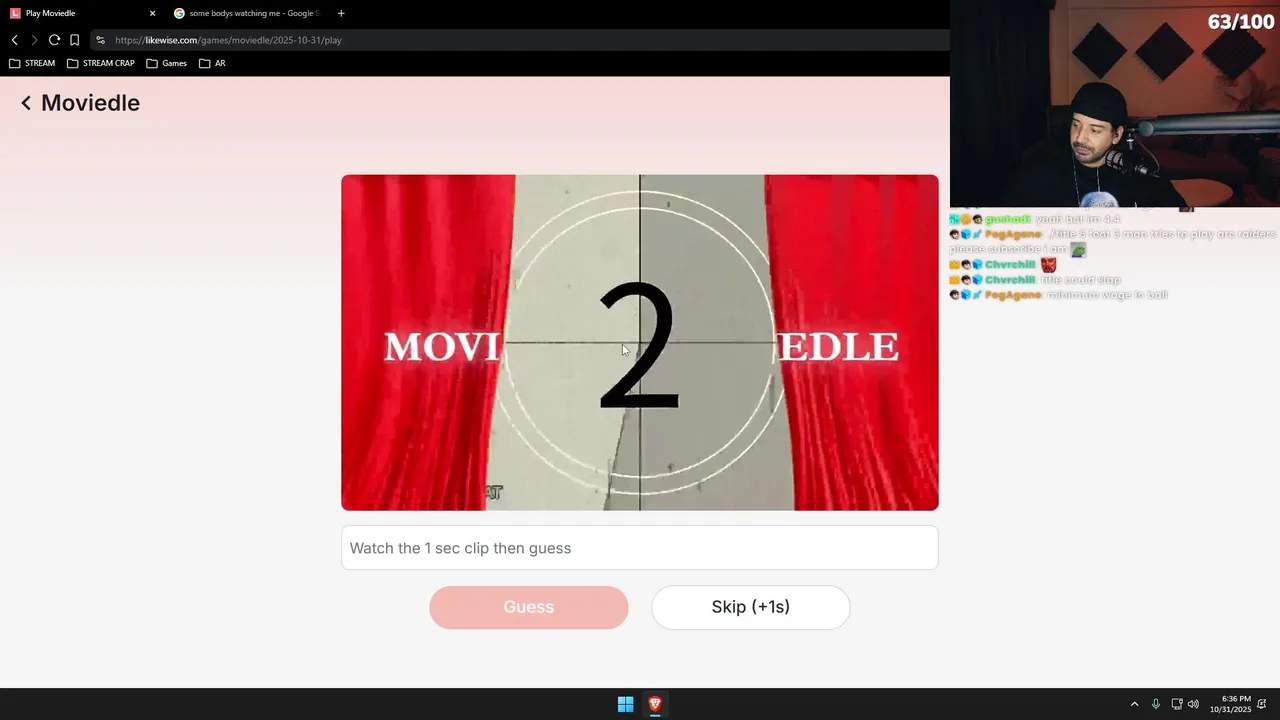Open a new tab with plus button

[x=341, y=13]
